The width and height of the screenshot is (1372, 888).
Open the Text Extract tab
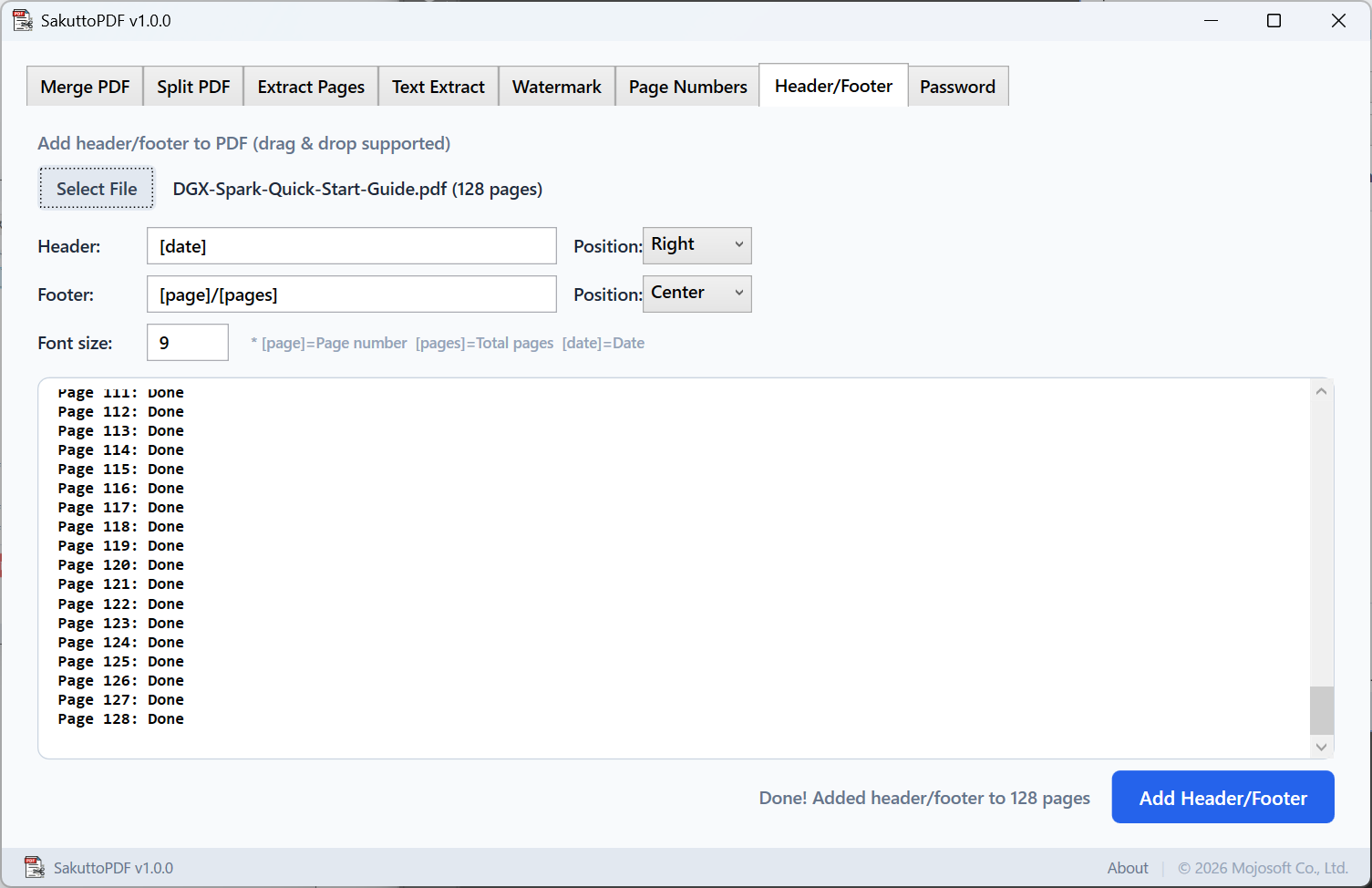(438, 87)
